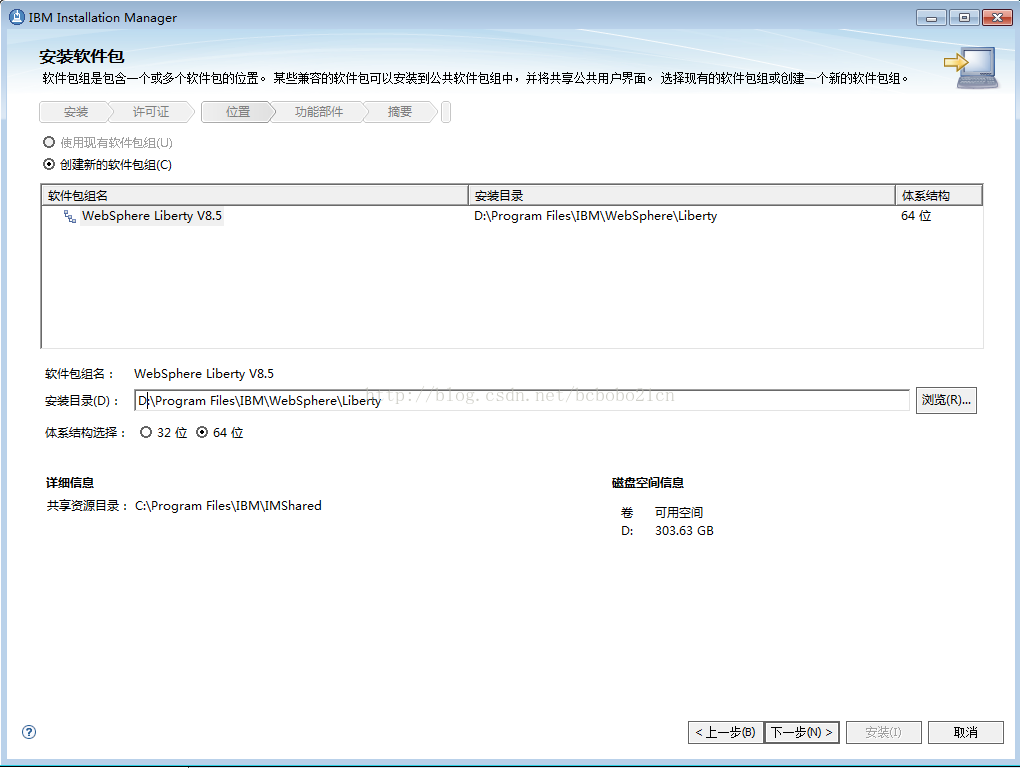The image size is (1020, 768).
Task: Click the D: volume label
Action: click(627, 531)
